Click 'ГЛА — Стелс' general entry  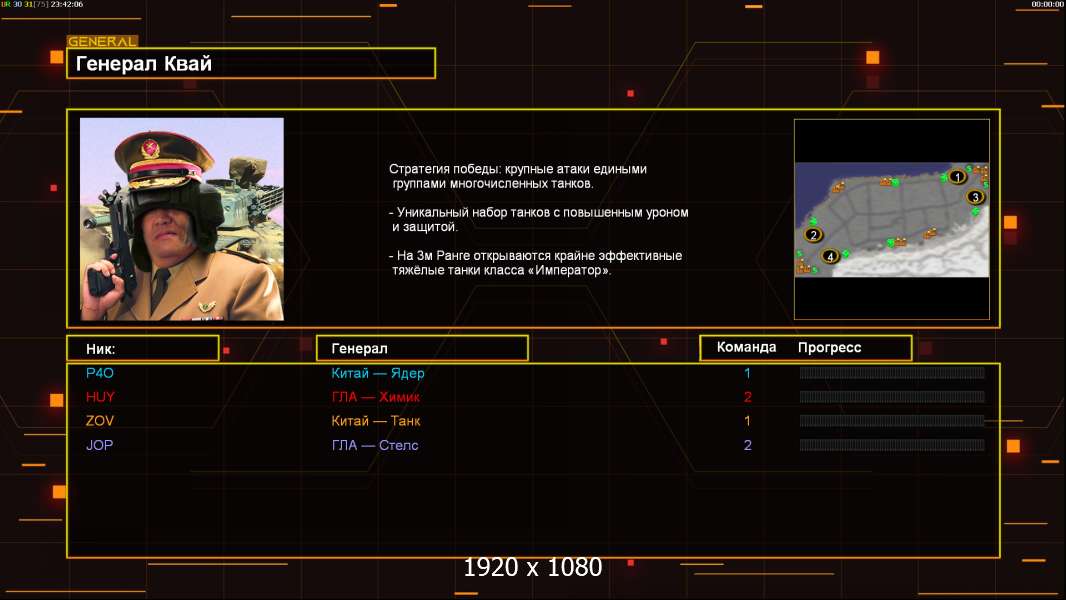coord(375,445)
